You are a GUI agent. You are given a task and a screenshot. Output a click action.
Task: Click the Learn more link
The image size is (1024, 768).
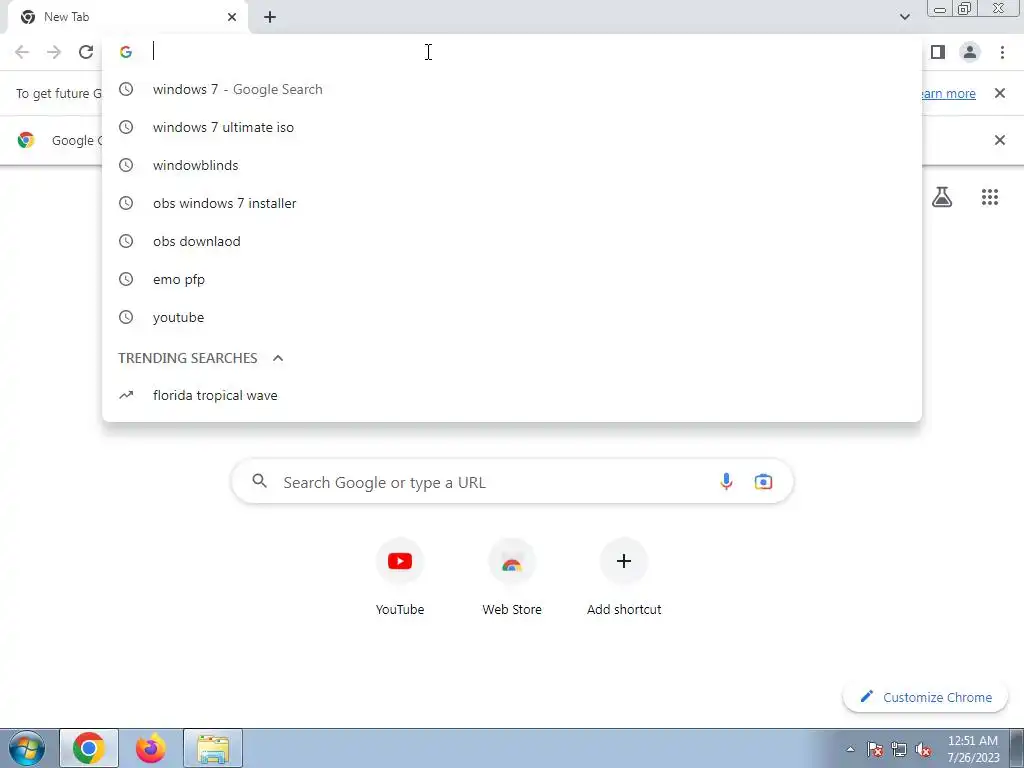click(948, 93)
